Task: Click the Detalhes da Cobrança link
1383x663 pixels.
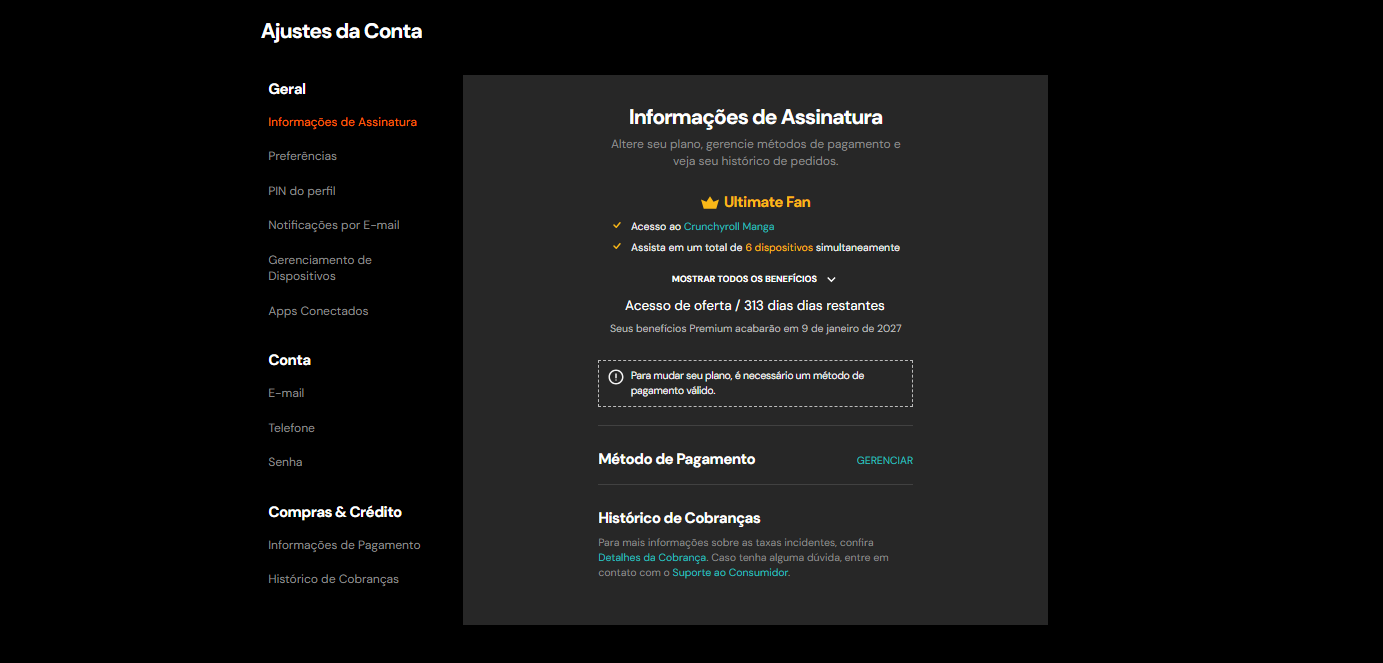Action: click(x=651, y=556)
